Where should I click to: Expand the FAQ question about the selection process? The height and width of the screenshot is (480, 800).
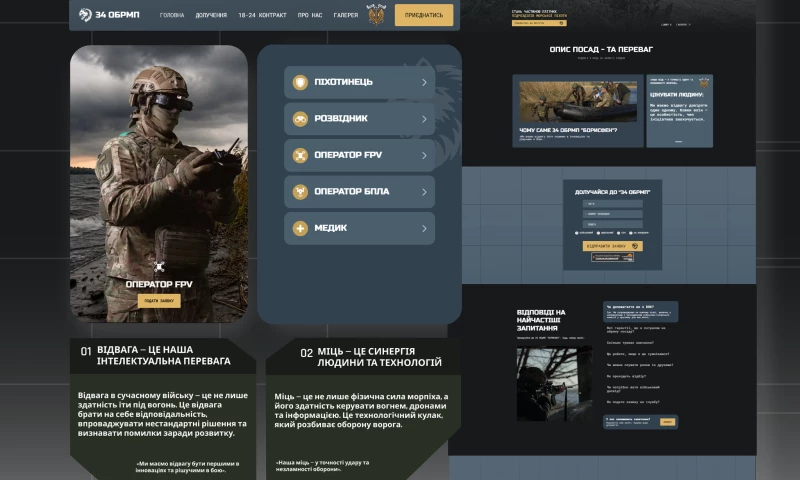(x=626, y=376)
